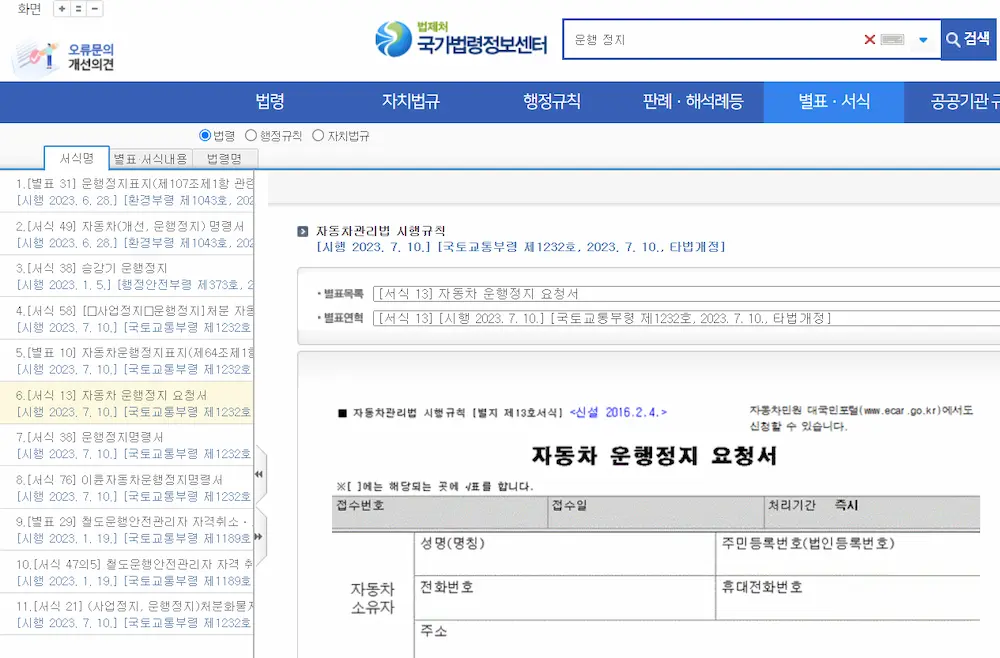Viewport: 1000px width, 658px height.
Task: Click the zoom in plus screen button
Action: coord(62,9)
